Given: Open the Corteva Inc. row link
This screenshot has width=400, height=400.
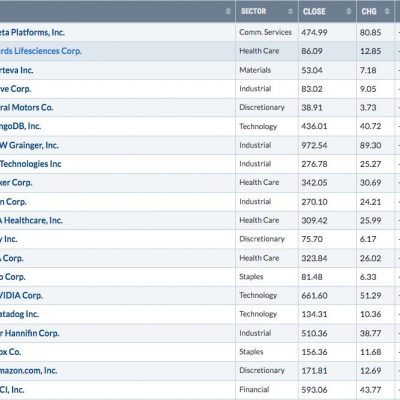Looking at the screenshot, I should 17,70.
